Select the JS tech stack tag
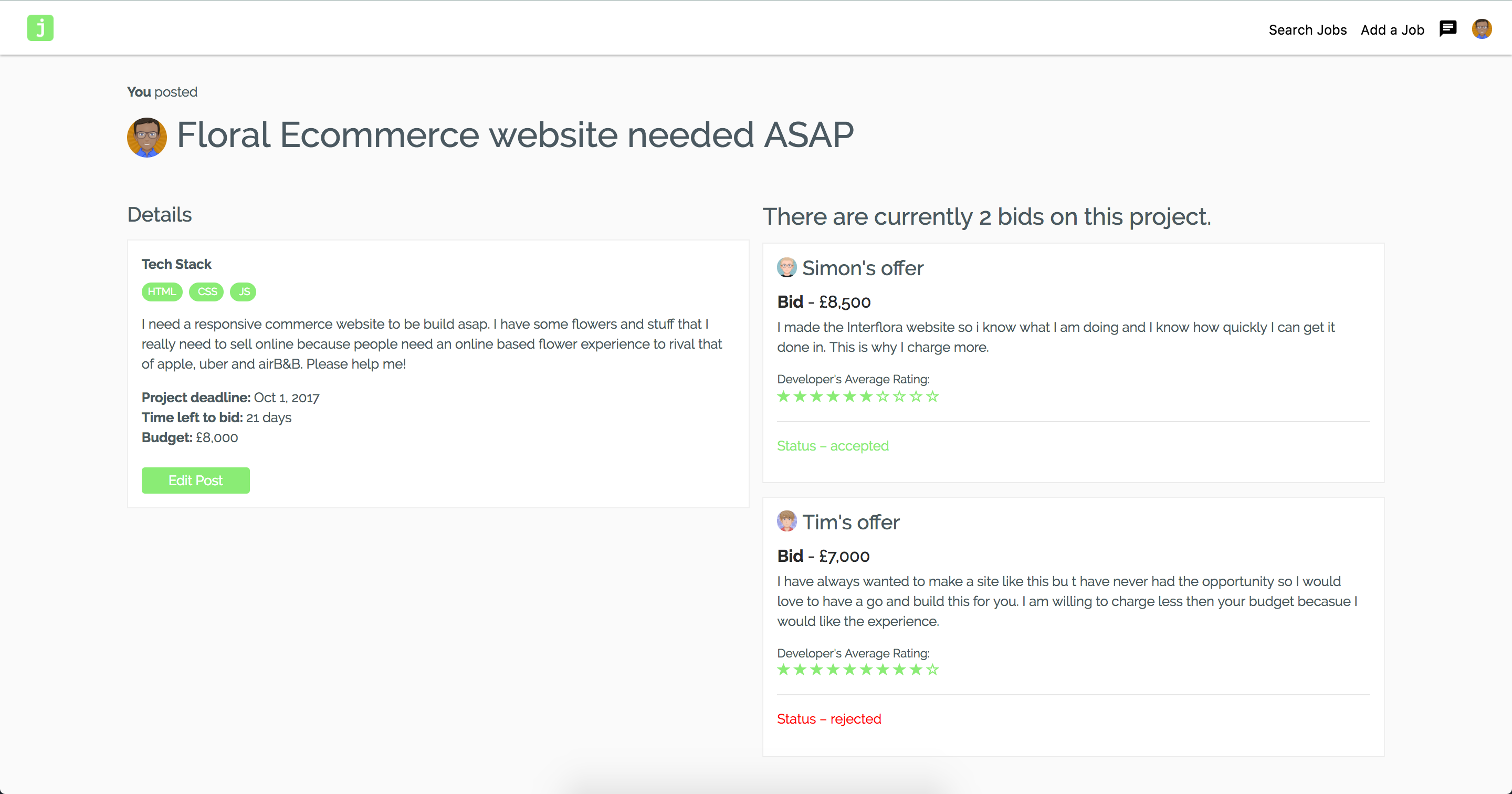This screenshot has width=1512, height=794. coord(244,292)
